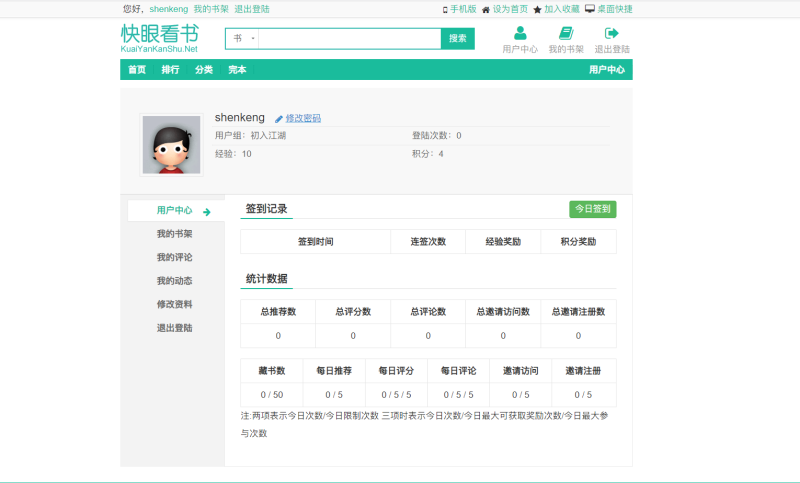
Task: Click the green arrow beside sidebar 用户中心
Action: [x=207, y=212]
